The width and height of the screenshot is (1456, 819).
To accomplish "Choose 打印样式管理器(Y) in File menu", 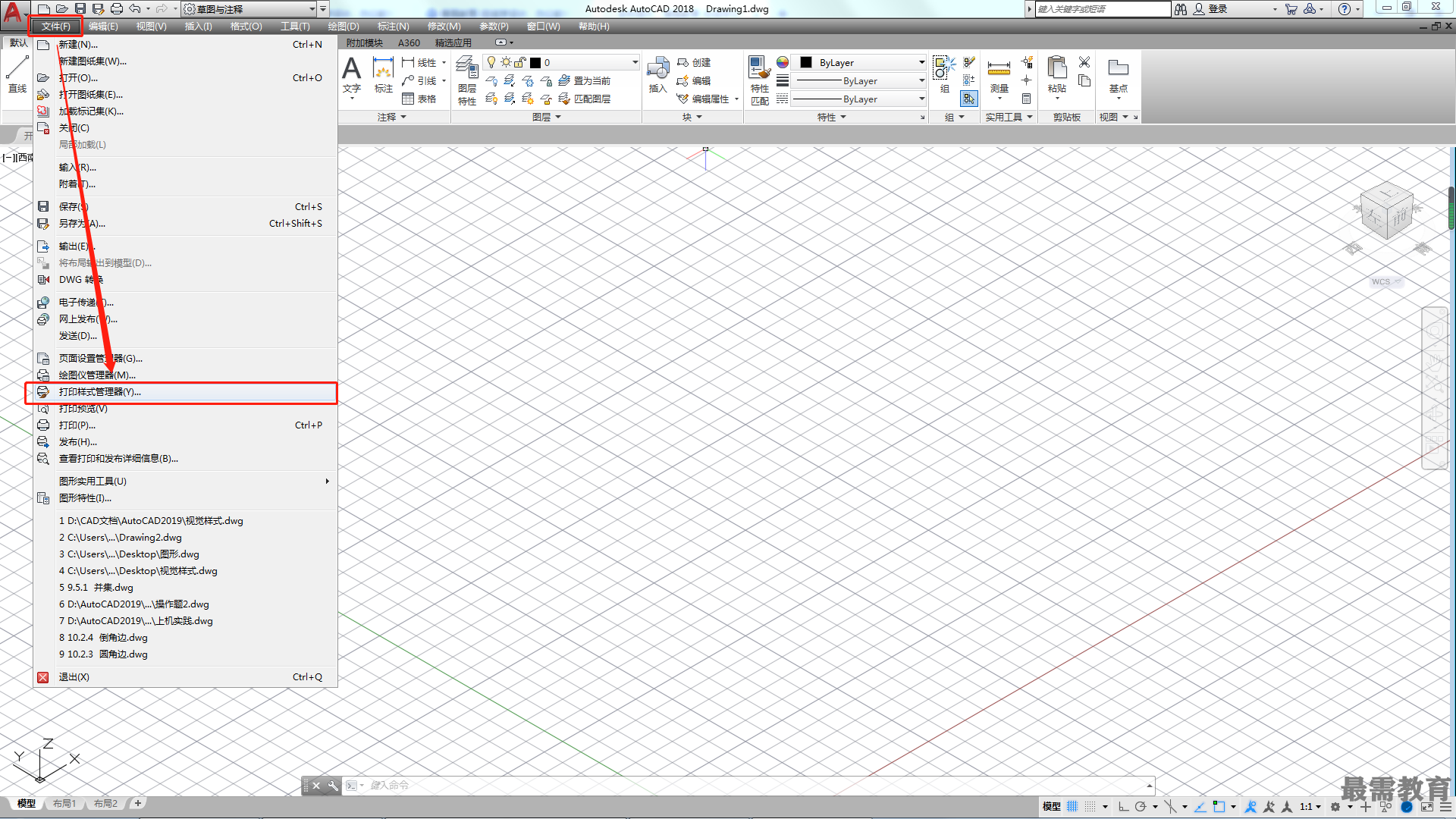I will (185, 392).
